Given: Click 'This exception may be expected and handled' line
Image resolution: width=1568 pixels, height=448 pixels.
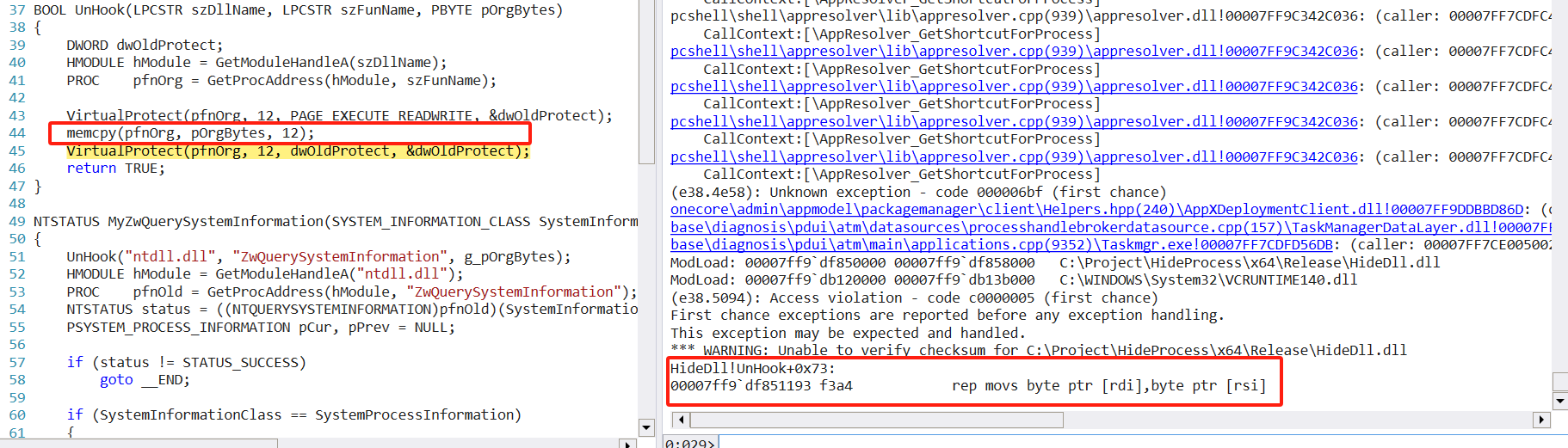Looking at the screenshot, I should pos(848,334).
